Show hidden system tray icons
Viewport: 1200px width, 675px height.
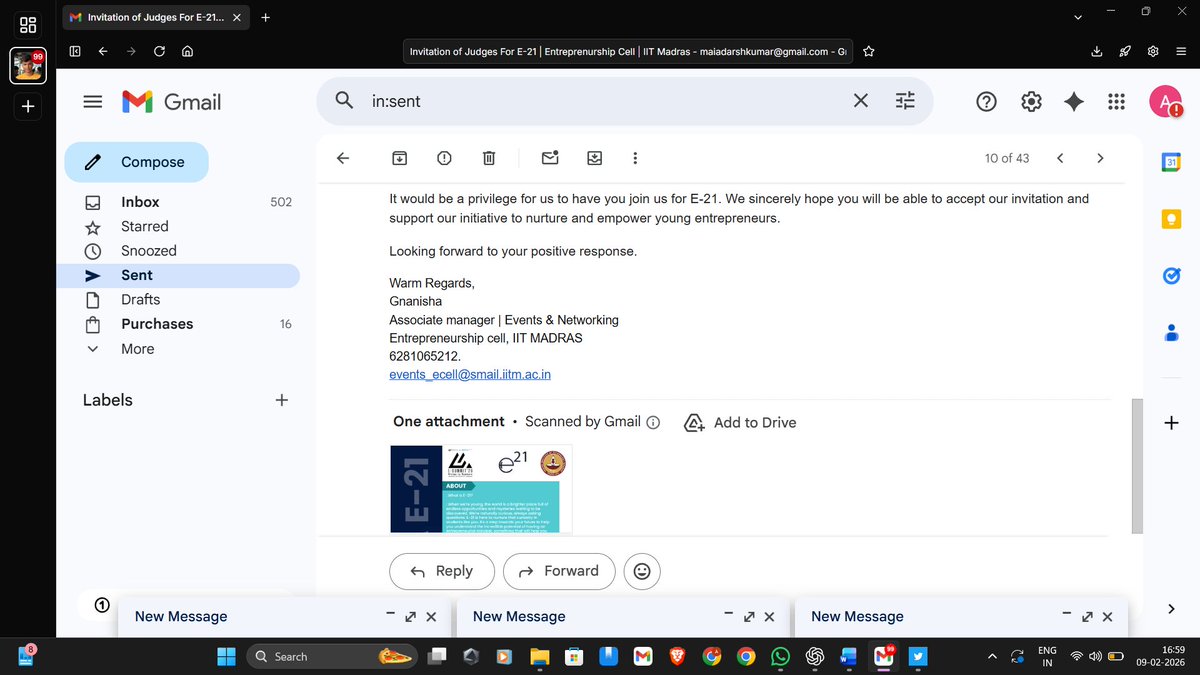991,656
